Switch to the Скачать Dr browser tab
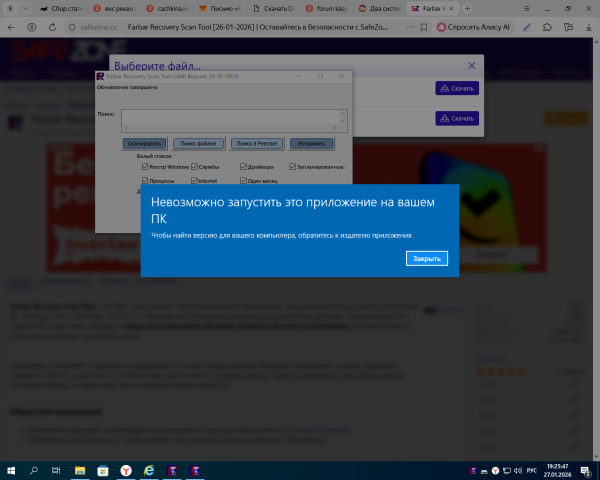Screen dimensions: 600x480 tap(273, 8)
